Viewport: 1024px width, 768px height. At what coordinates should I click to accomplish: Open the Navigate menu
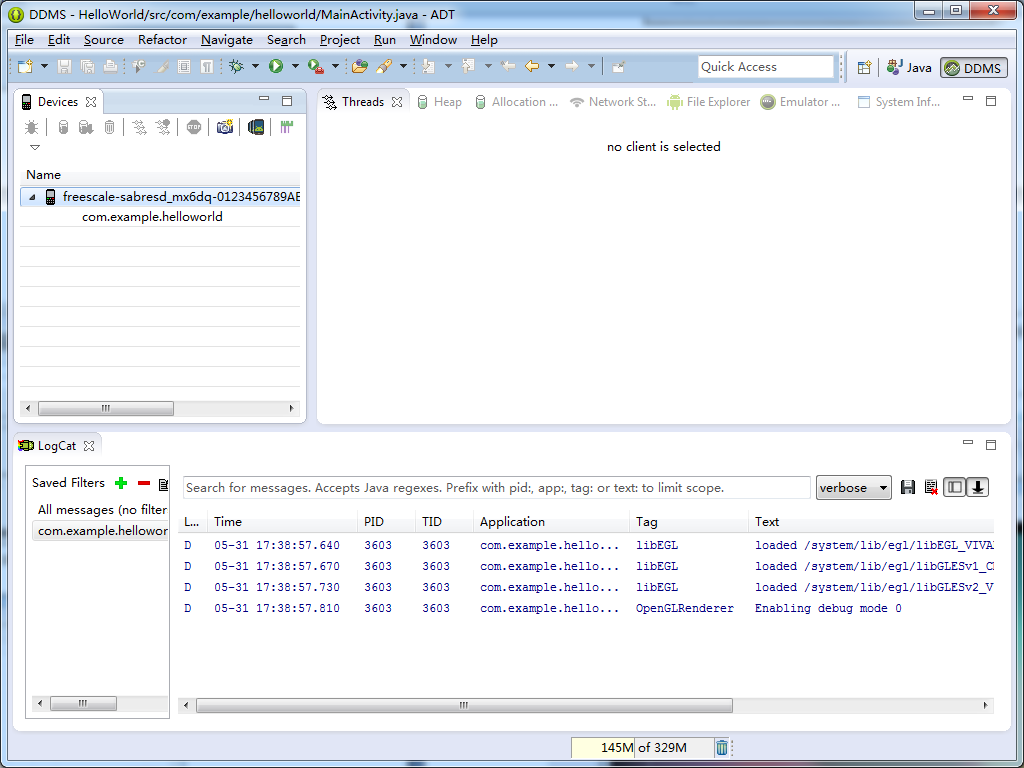click(227, 40)
